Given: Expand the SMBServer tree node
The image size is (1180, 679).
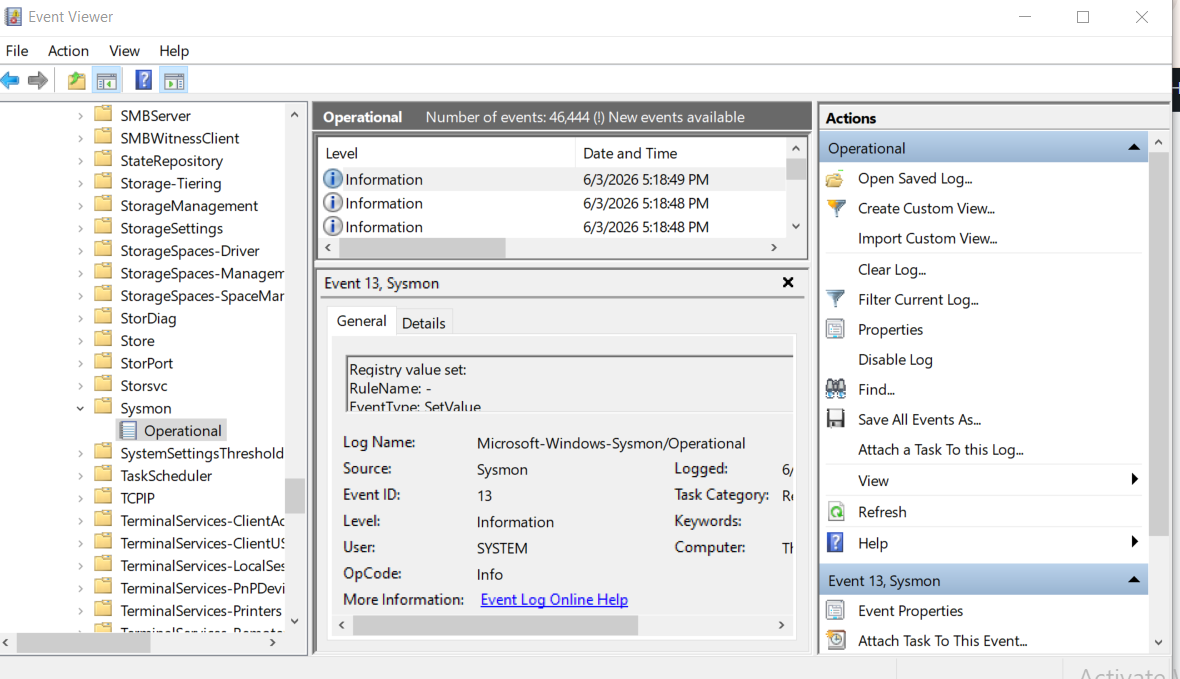Looking at the screenshot, I should pos(80,116).
